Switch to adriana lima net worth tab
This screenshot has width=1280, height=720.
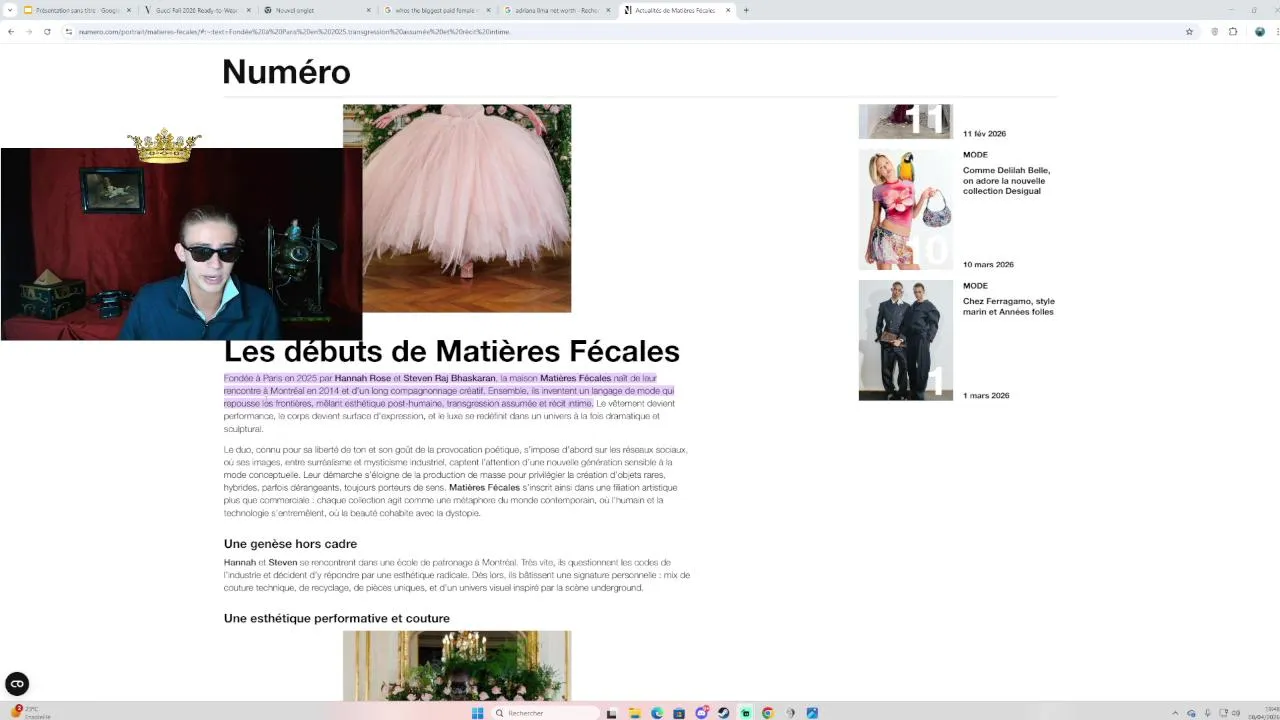pos(557,10)
